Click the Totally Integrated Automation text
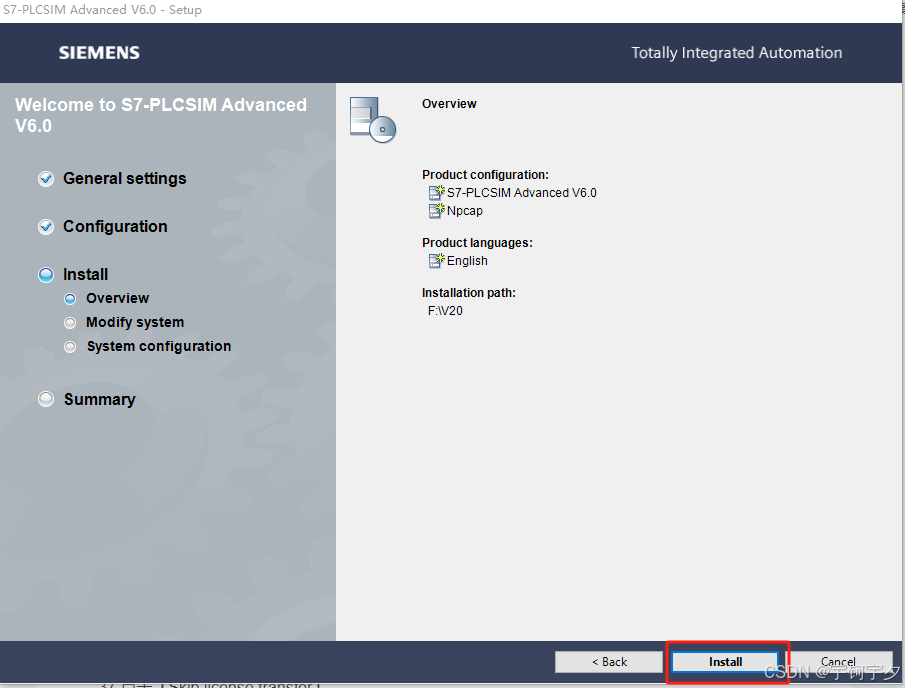The height and width of the screenshot is (688, 905). pos(736,53)
